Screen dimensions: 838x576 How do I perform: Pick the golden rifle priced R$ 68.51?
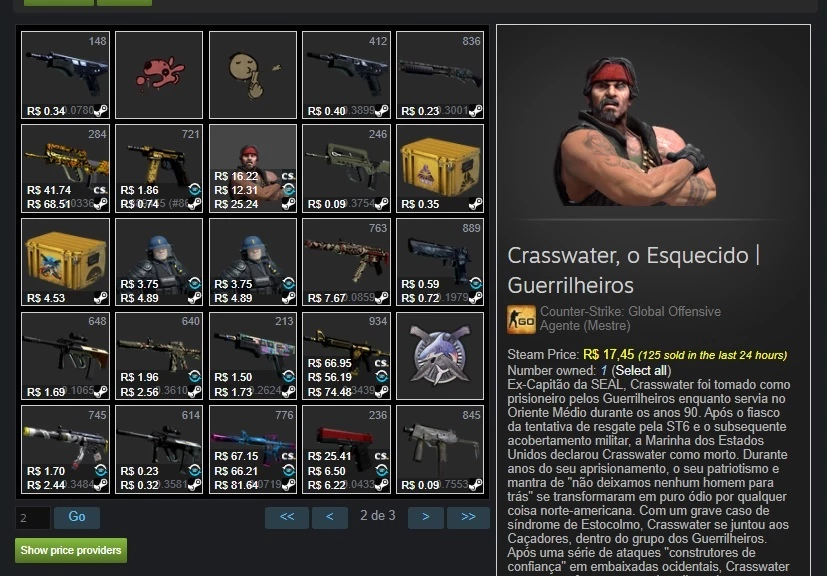[65, 168]
